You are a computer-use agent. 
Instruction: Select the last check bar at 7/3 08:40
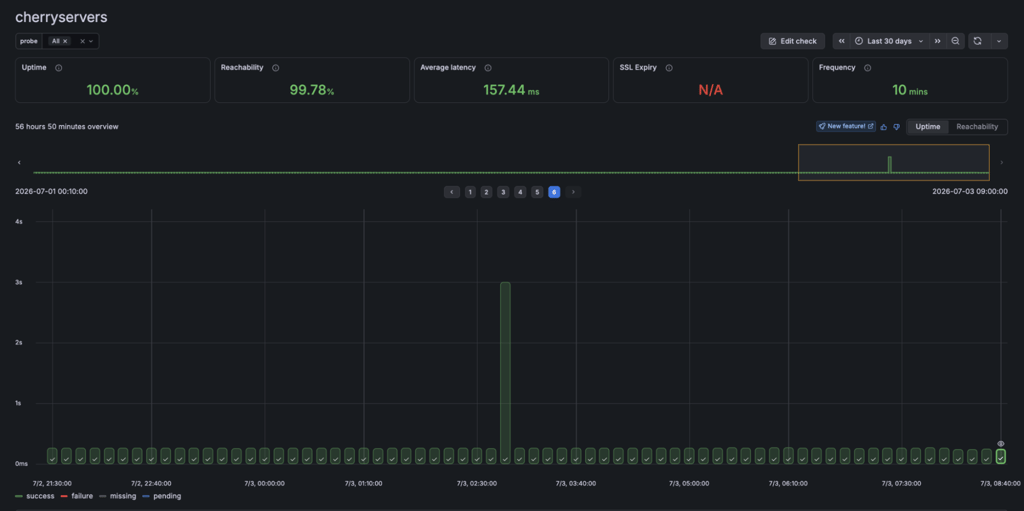click(x=1000, y=456)
